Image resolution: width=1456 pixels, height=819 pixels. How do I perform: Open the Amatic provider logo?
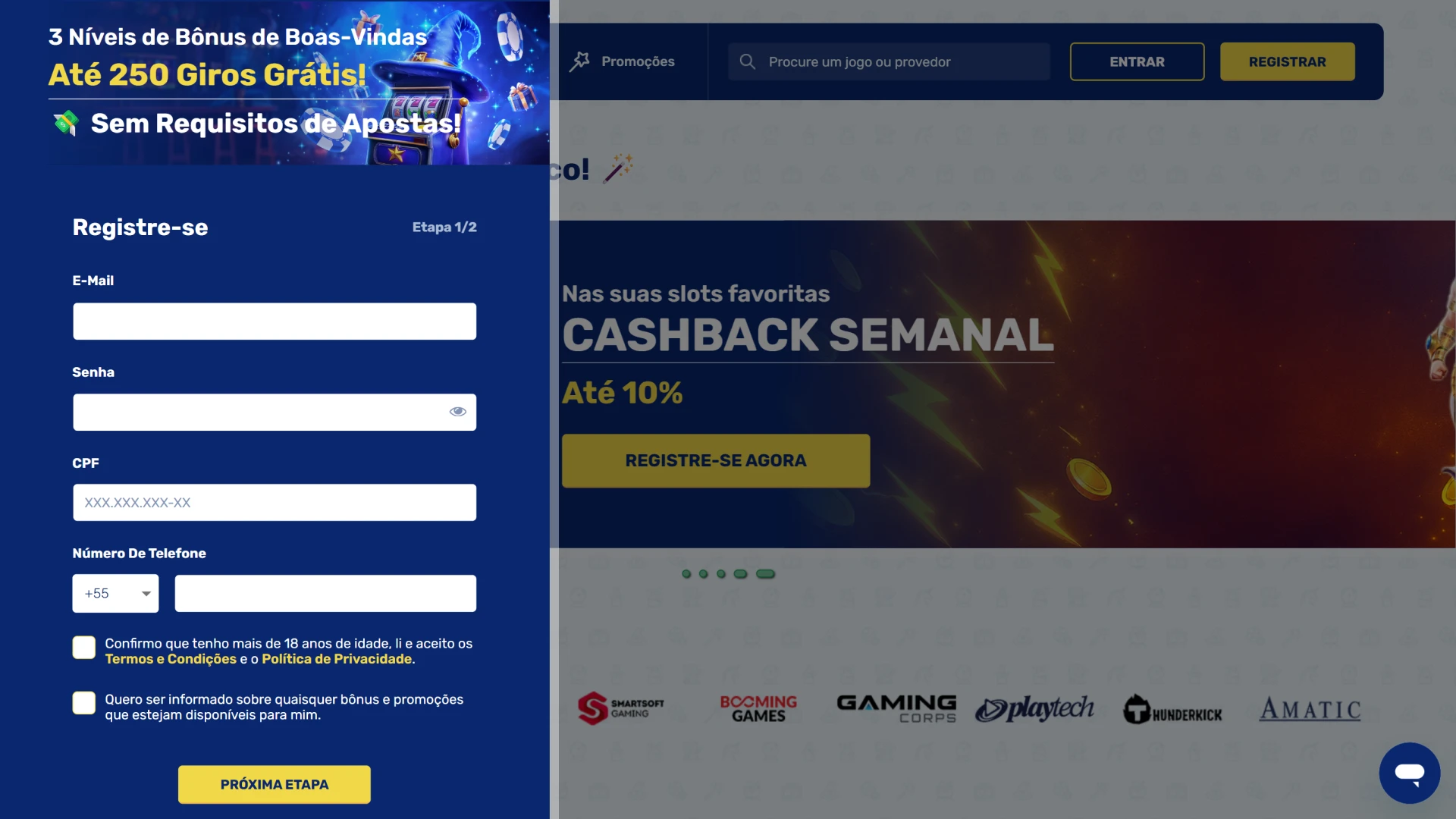[1310, 709]
